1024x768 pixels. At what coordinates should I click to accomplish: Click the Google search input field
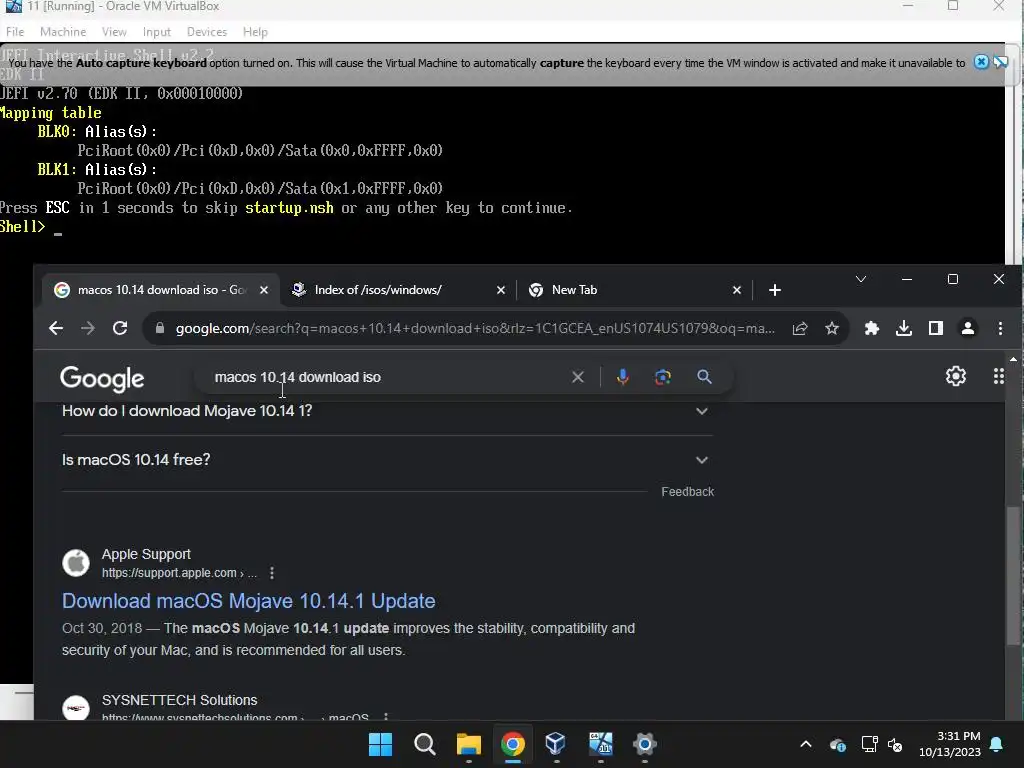tap(389, 377)
